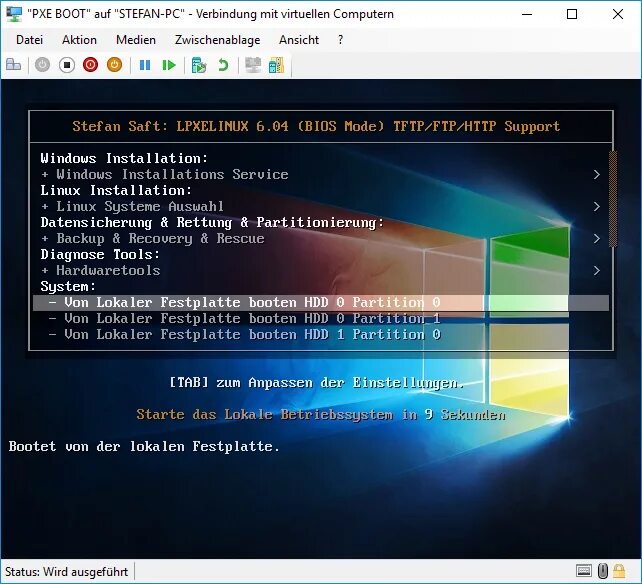Viewport: 642px width, 584px height.
Task: Expand the Hardwaretools submenu arrow
Action: tap(597, 270)
